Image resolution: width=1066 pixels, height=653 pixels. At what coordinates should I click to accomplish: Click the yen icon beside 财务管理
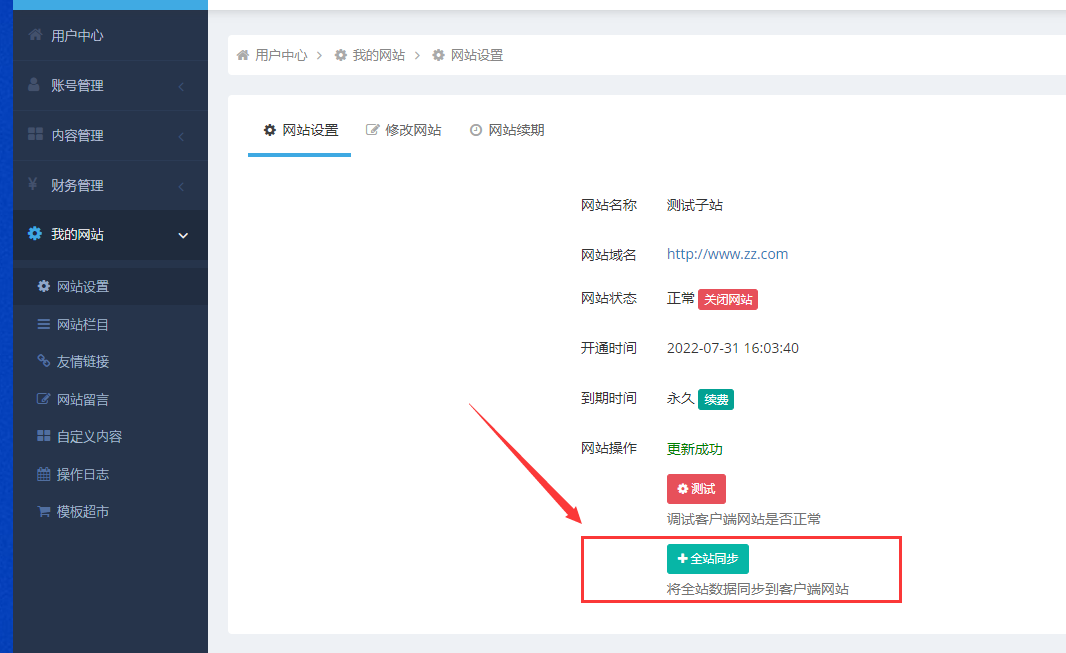click(x=33, y=184)
